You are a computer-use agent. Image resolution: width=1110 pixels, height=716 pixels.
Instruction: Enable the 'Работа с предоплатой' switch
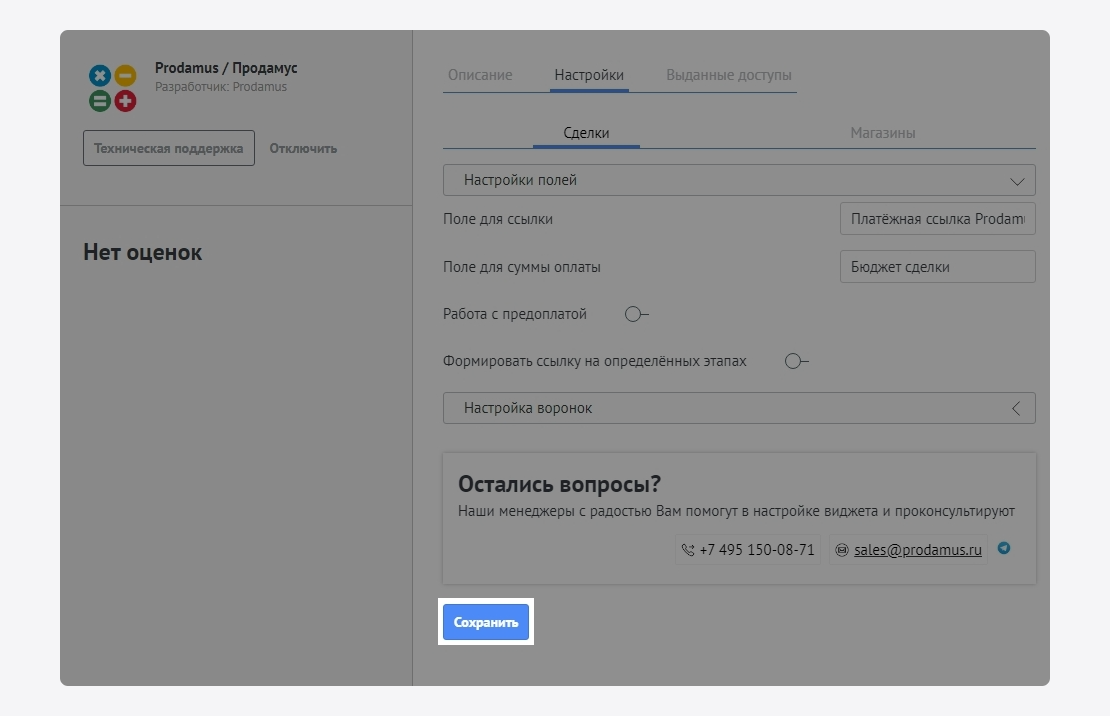pos(636,314)
